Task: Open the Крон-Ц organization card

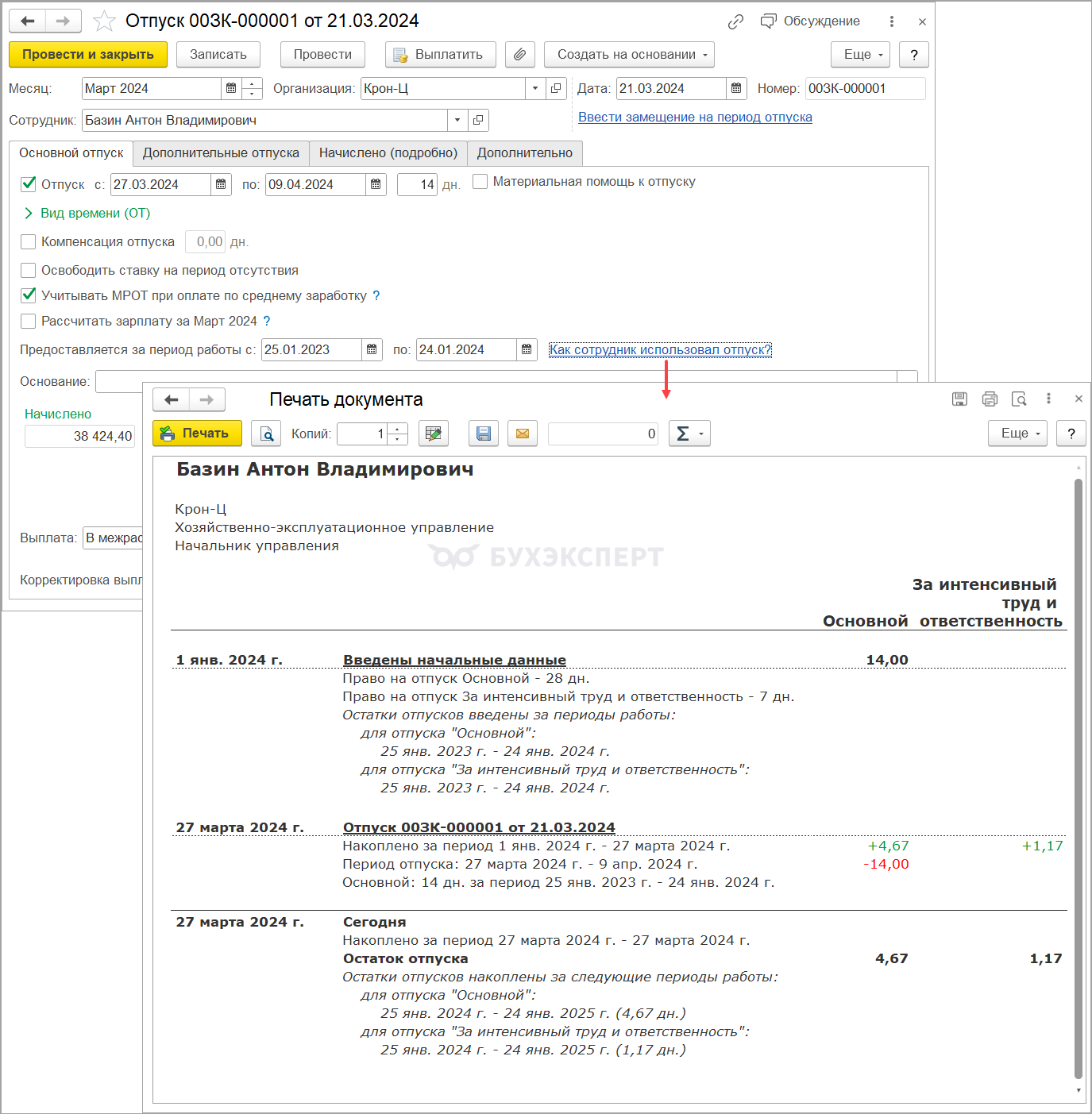Action: click(556, 88)
